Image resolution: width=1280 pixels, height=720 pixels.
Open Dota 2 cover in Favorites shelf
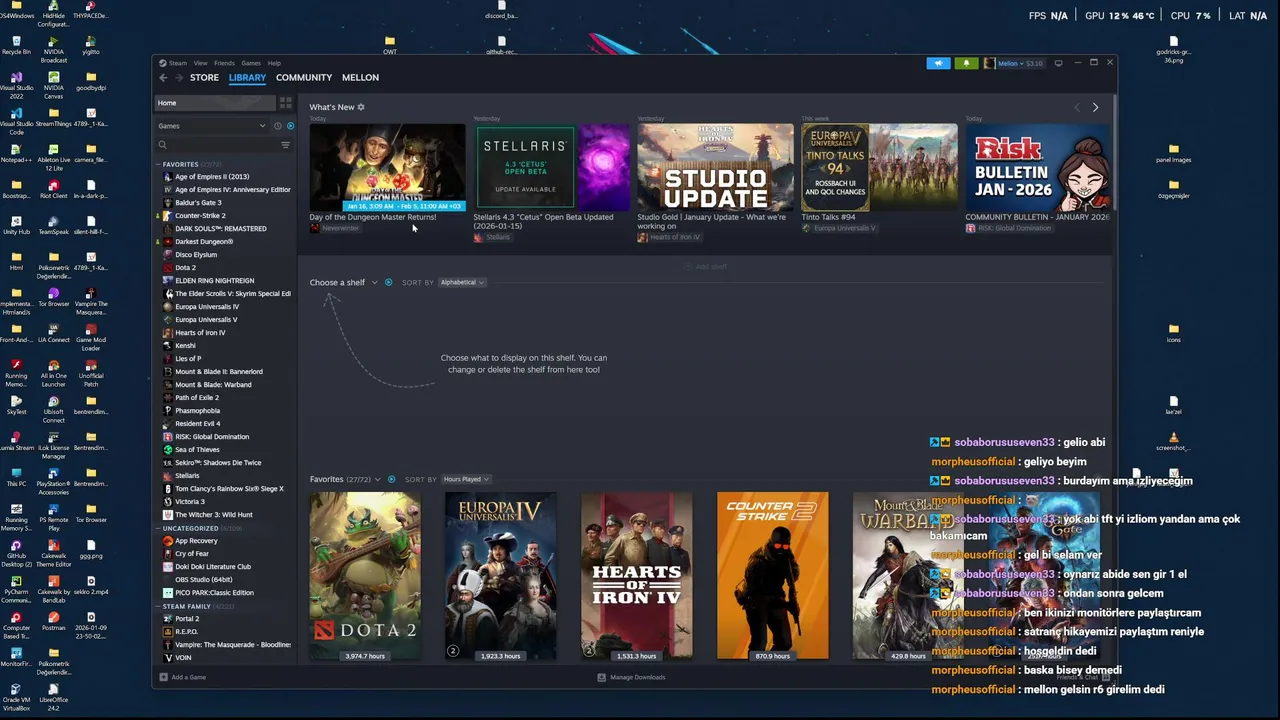[365, 575]
